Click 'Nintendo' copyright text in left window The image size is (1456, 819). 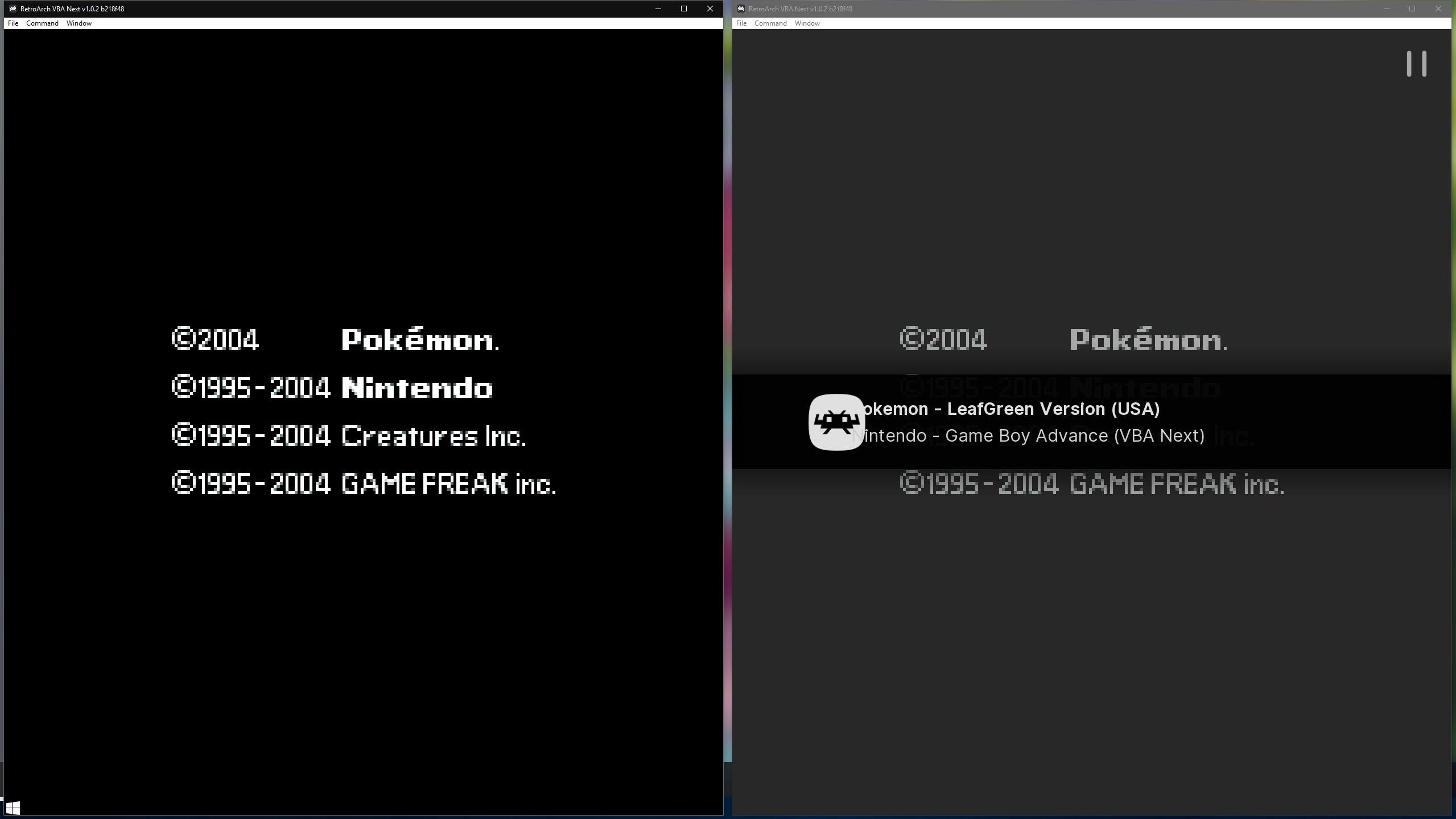click(x=417, y=388)
